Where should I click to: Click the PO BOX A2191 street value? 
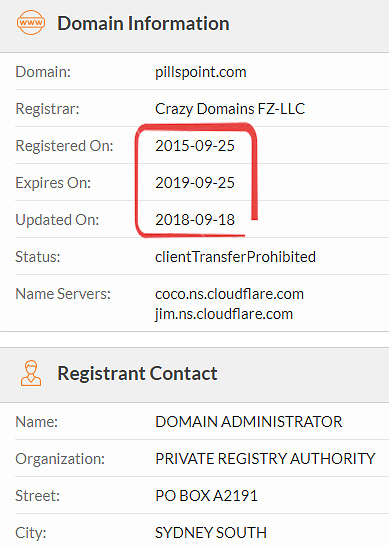(206, 496)
